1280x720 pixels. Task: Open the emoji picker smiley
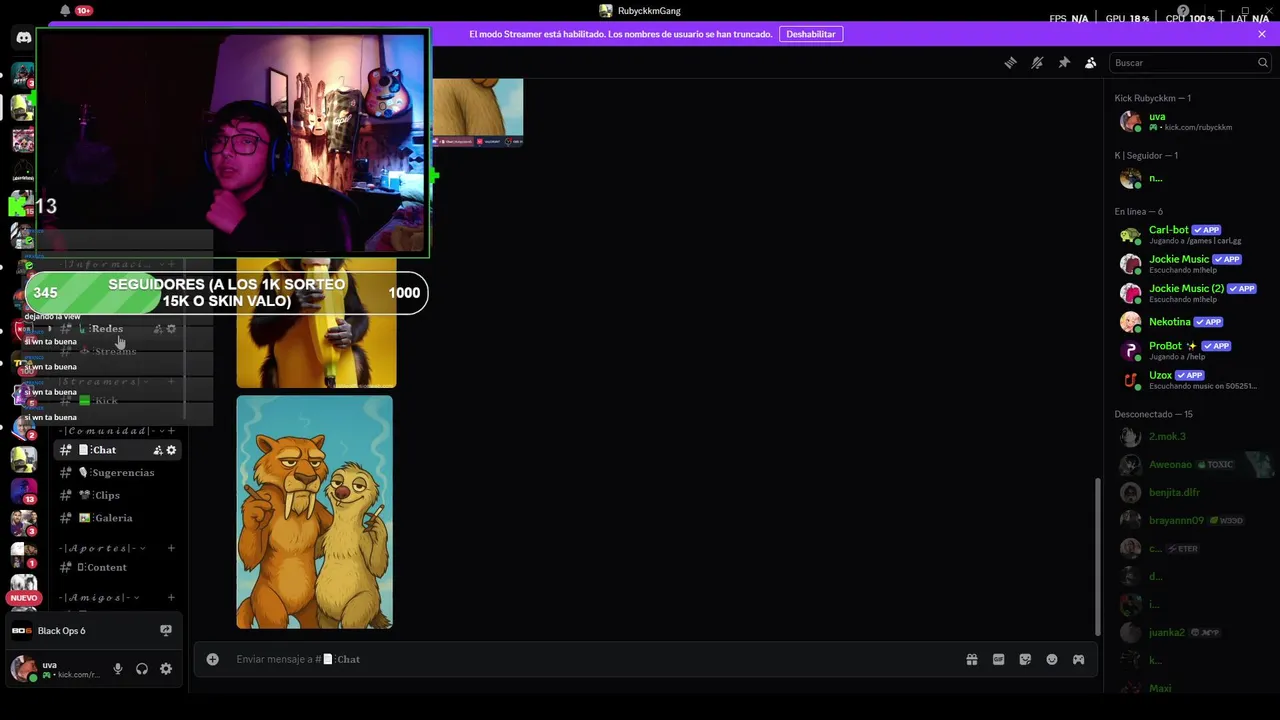[1052, 659]
